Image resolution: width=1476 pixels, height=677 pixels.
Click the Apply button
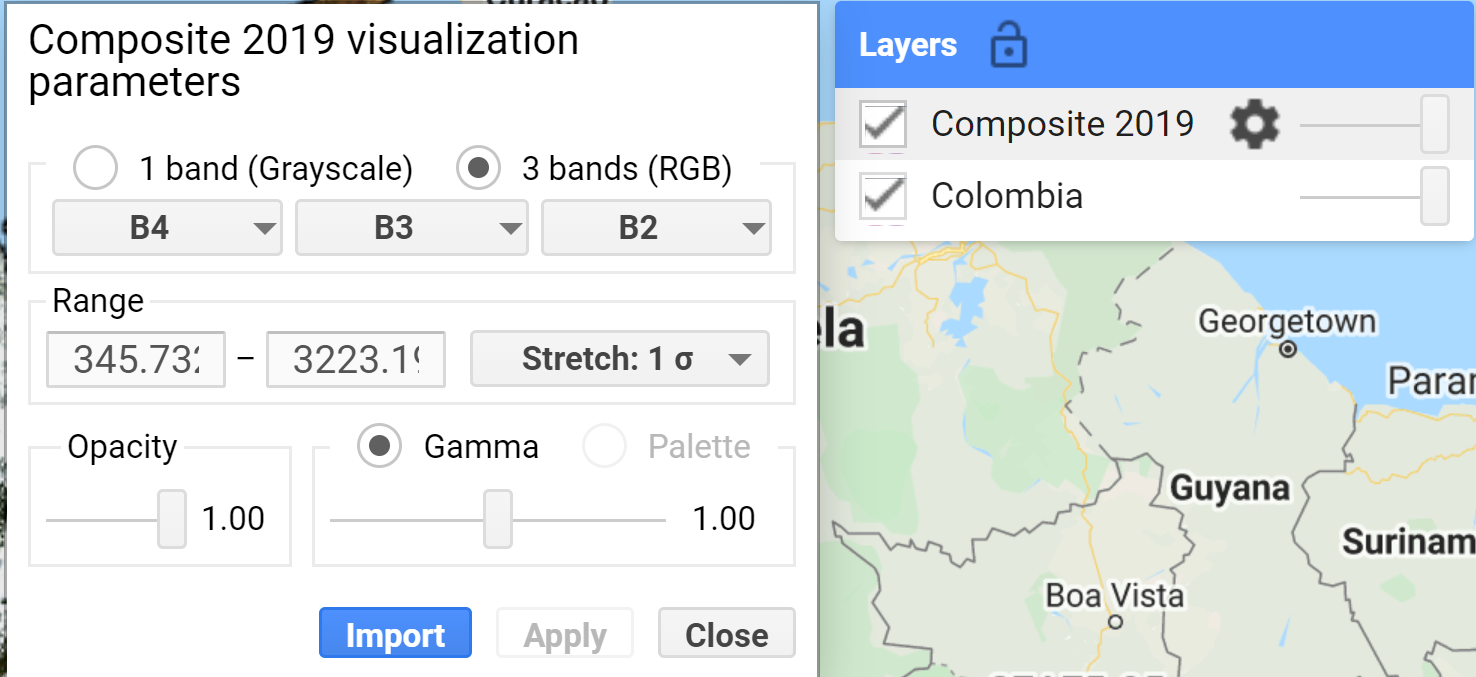pos(565,634)
